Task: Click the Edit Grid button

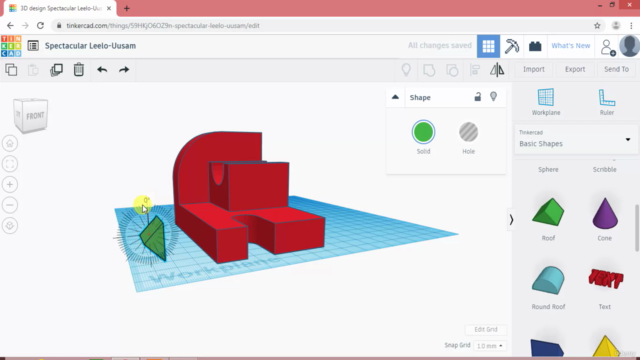Action: click(x=486, y=329)
